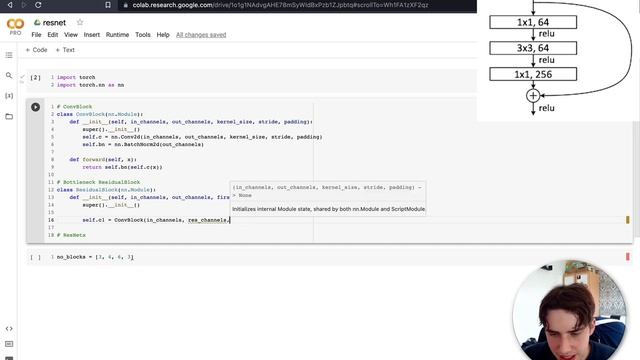Click the 'class ConvBlock' line
This screenshot has width=640, height=360.
click(x=100, y=114)
